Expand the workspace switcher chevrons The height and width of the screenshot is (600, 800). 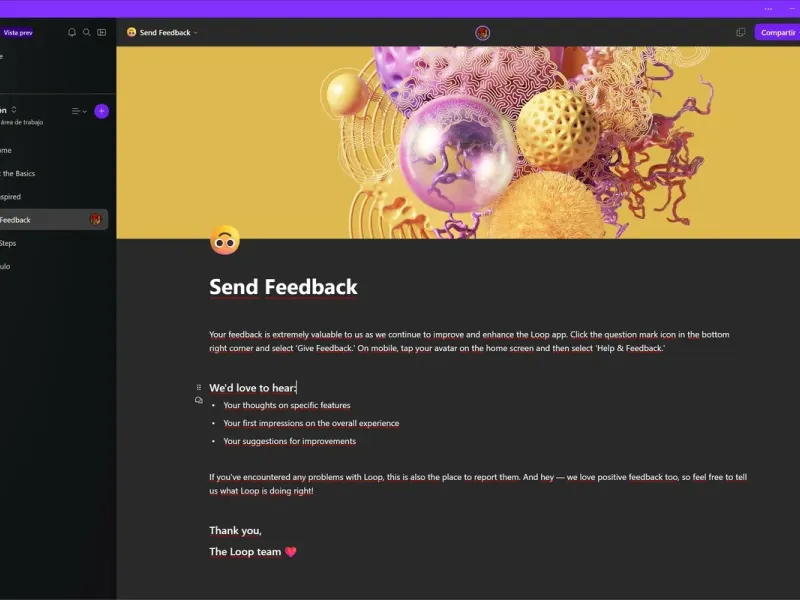click(14, 110)
